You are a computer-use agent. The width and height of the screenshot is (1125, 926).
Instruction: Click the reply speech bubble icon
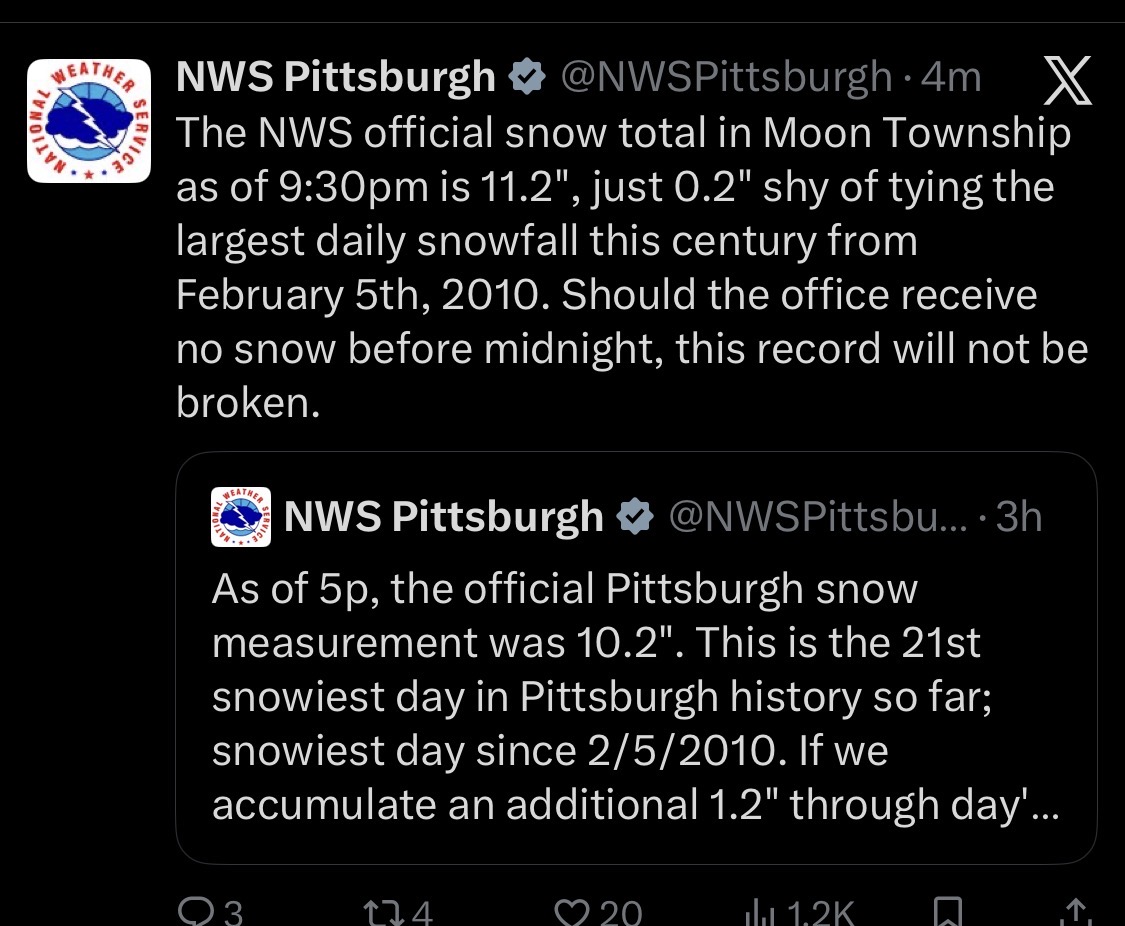tap(192, 911)
